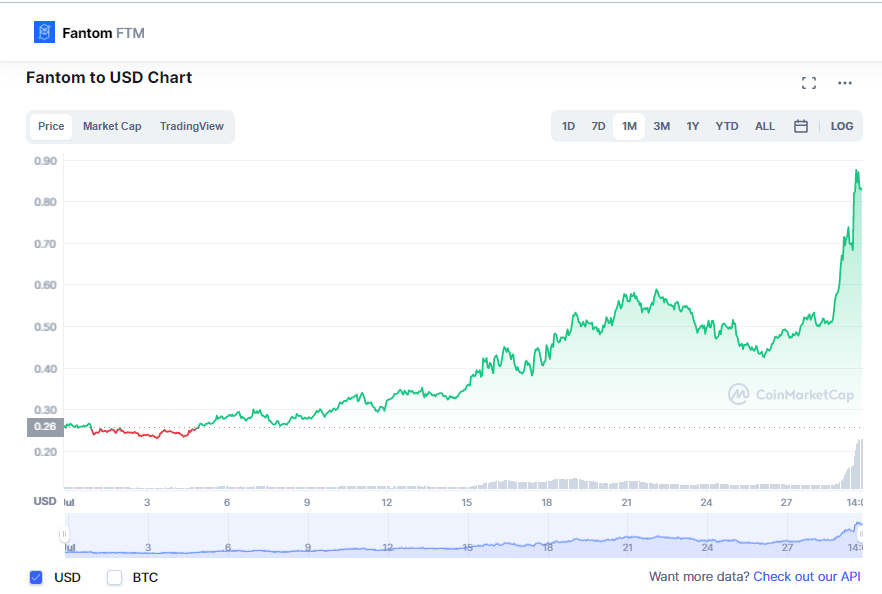
Task: Select ALL time range
Action: click(764, 126)
